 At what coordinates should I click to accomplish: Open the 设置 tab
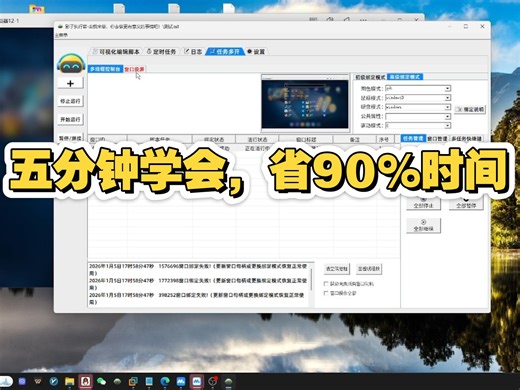(x=256, y=52)
